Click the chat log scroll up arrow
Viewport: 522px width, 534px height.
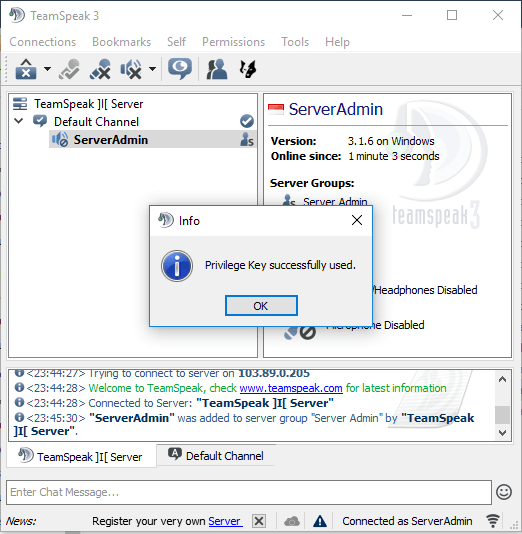pyautogui.click(x=502, y=379)
